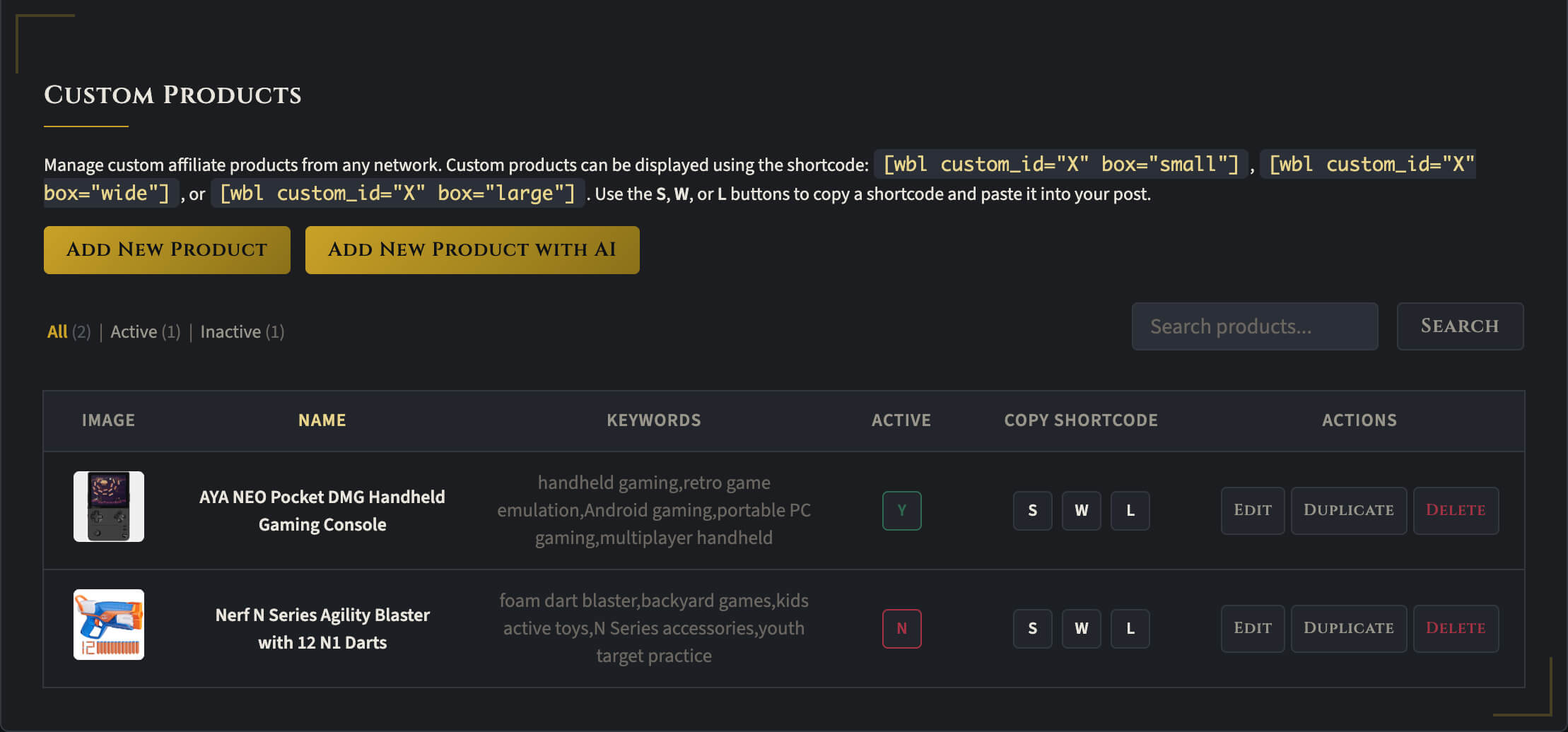
Task: Copy wide shortcode for Nerf Blaster
Action: pyautogui.click(x=1081, y=628)
